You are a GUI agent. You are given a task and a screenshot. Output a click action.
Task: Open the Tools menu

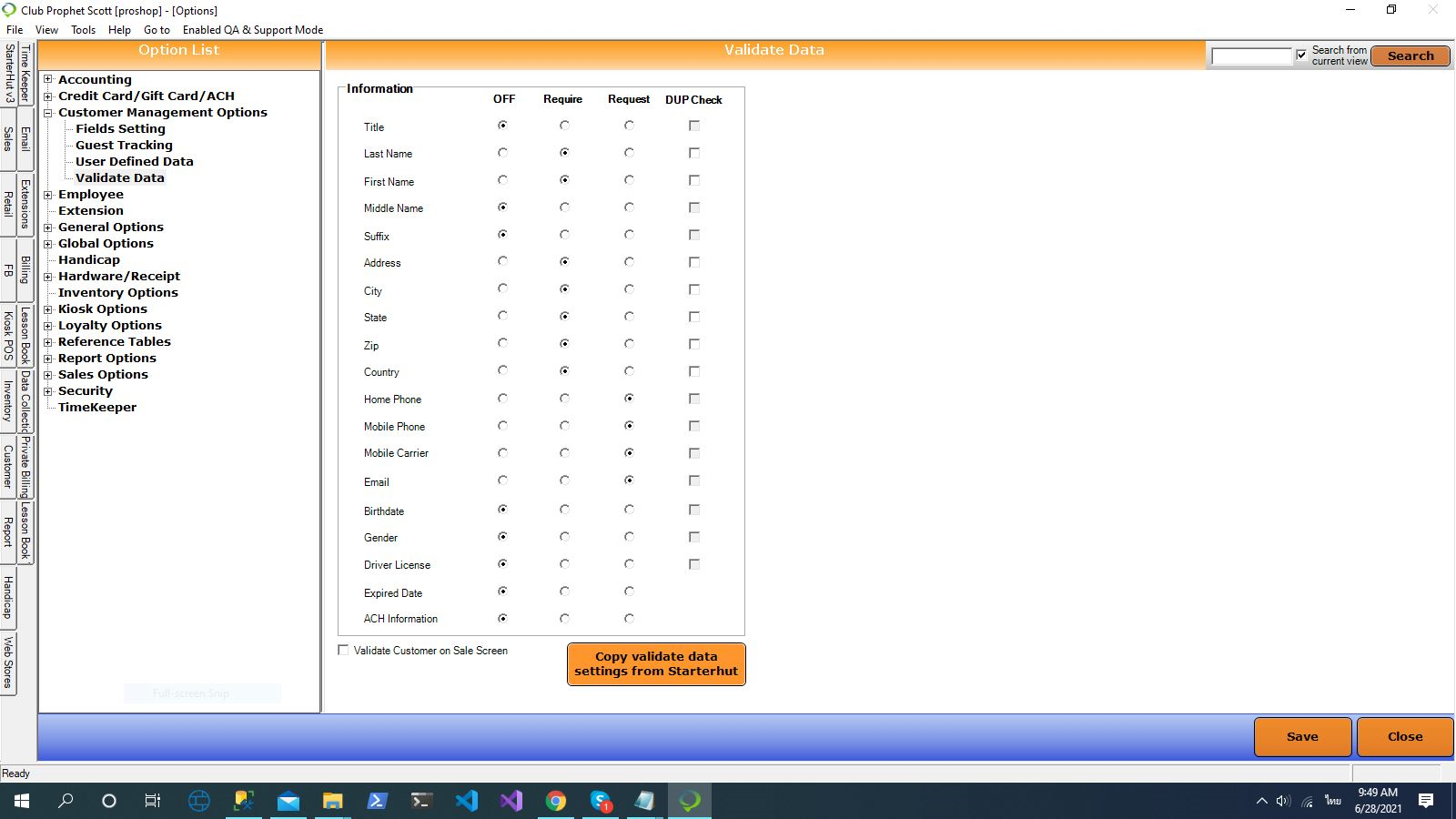point(83,29)
